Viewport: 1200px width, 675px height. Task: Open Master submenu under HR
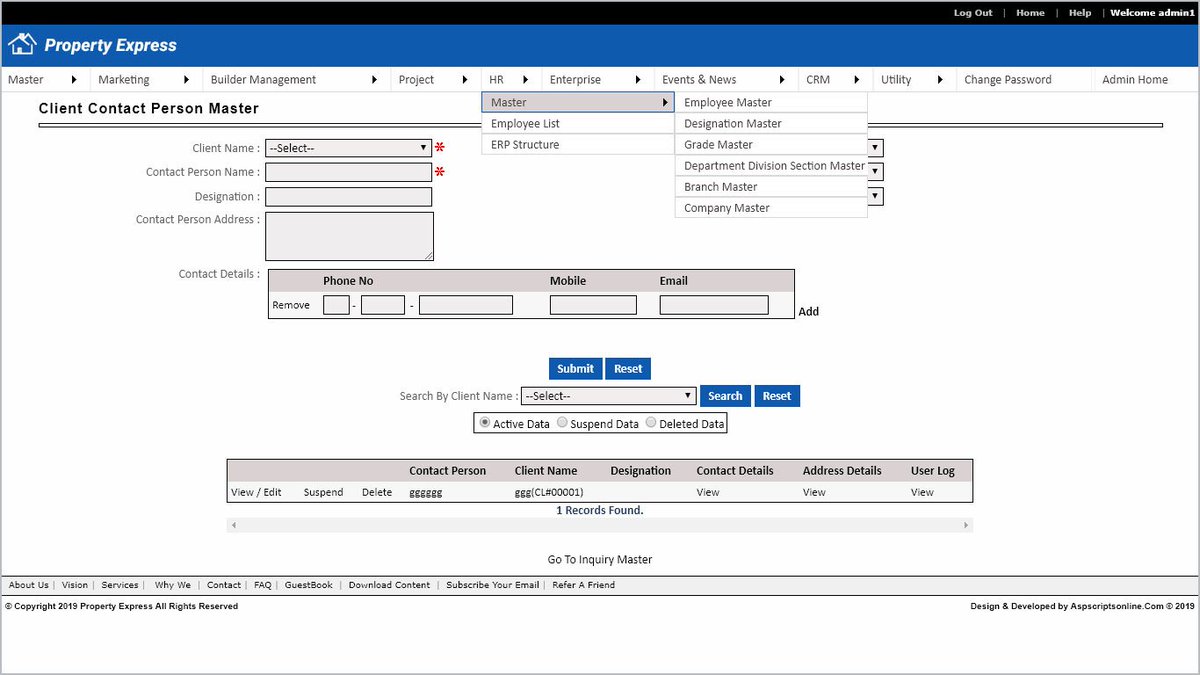(x=578, y=102)
